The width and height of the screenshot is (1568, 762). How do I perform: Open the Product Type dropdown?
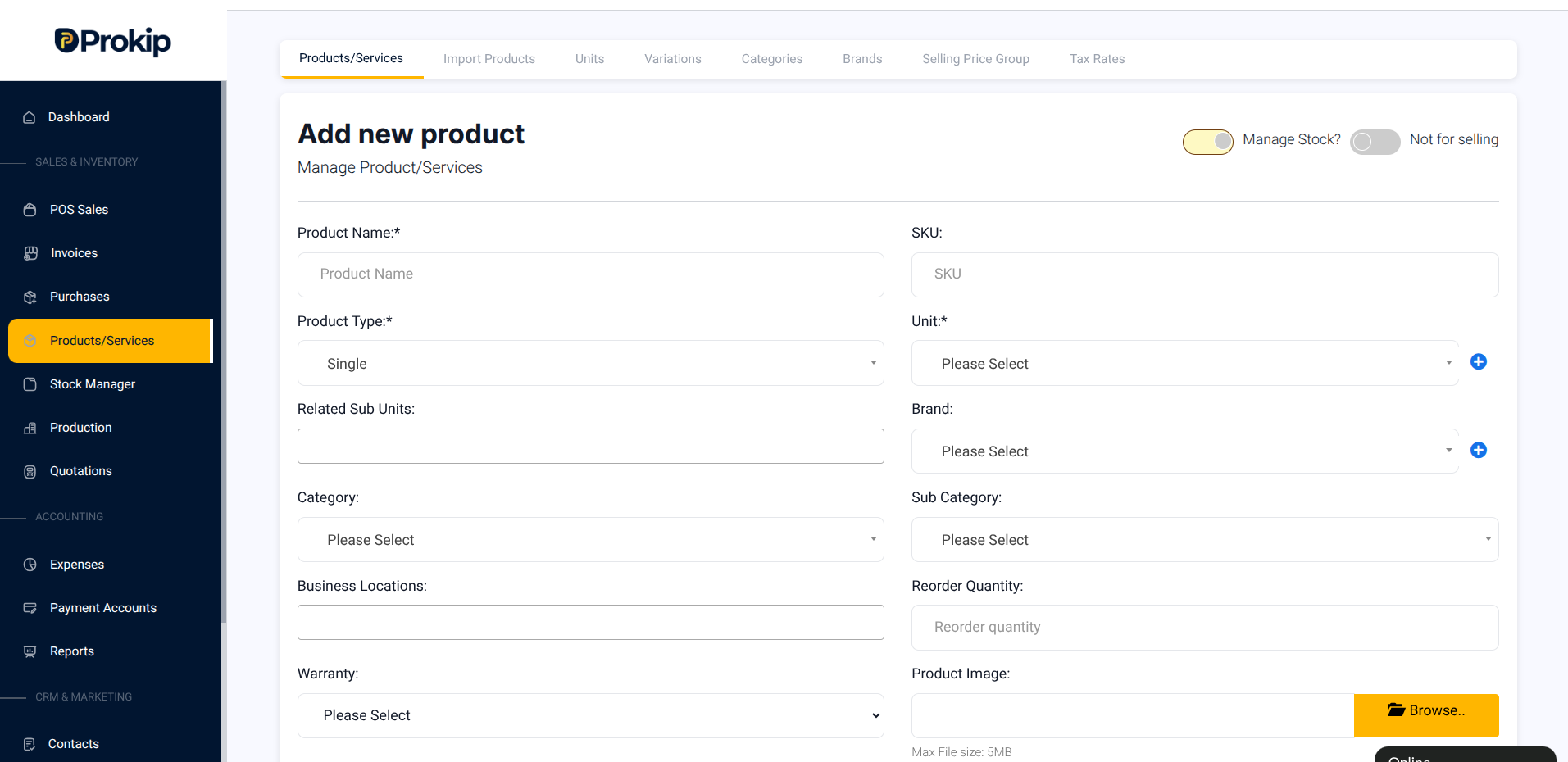pos(590,363)
